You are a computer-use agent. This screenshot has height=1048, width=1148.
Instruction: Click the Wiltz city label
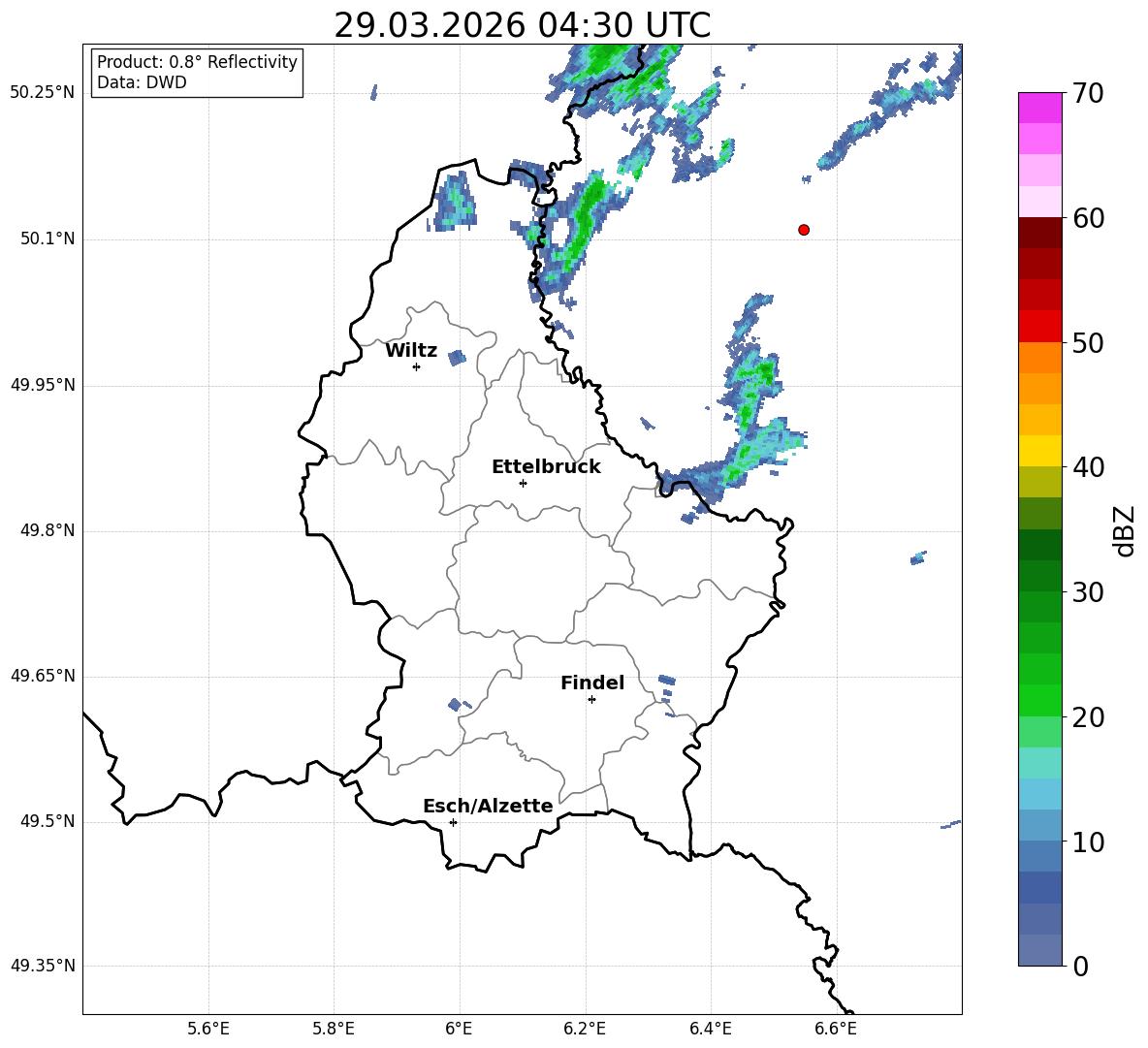(x=411, y=351)
